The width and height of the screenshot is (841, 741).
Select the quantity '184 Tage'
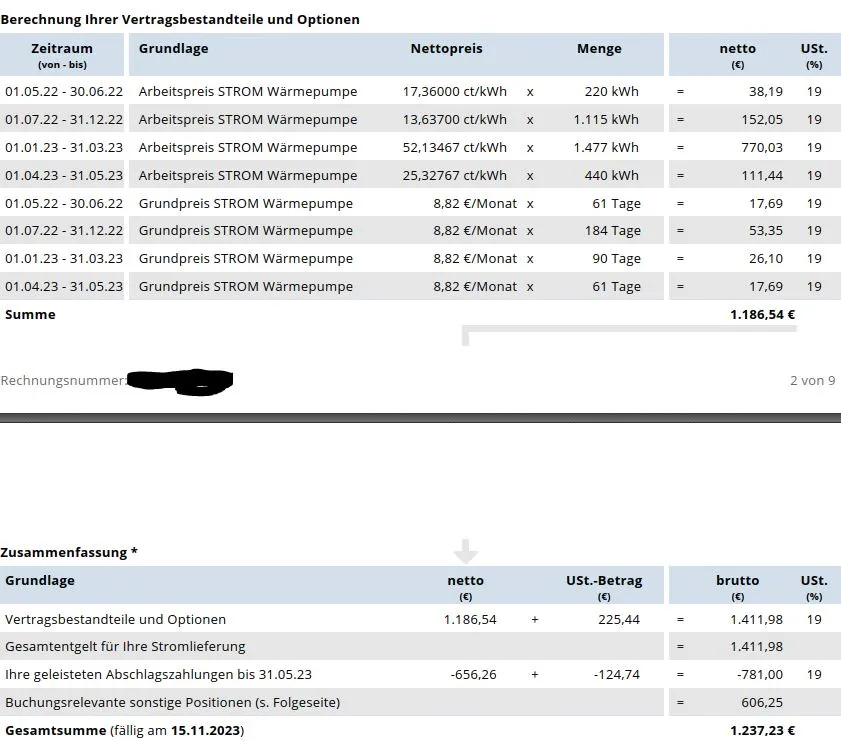pos(613,230)
